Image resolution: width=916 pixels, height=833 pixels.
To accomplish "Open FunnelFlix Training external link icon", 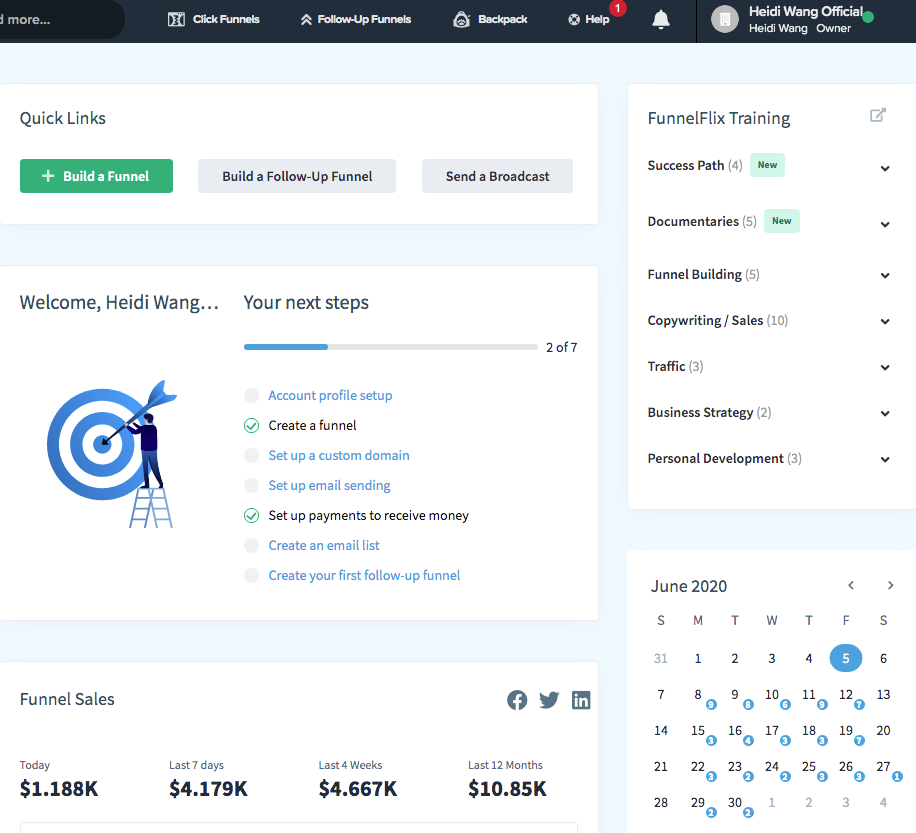I will 877,115.
